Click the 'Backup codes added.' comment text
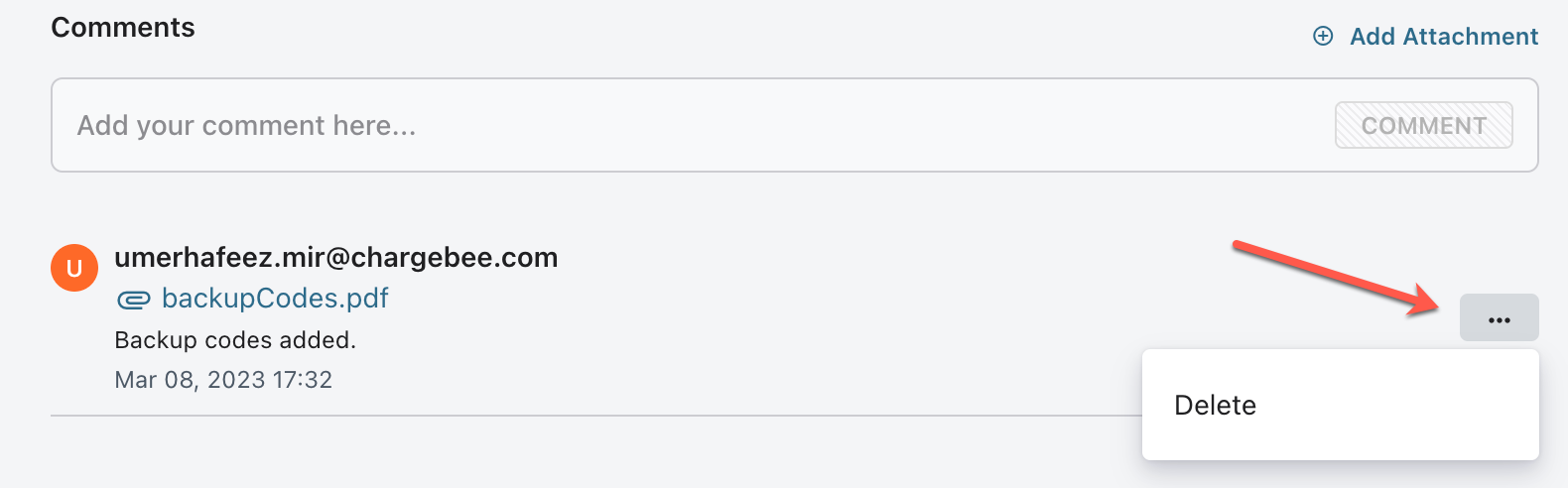This screenshot has height=488, width=1568. pos(235,340)
